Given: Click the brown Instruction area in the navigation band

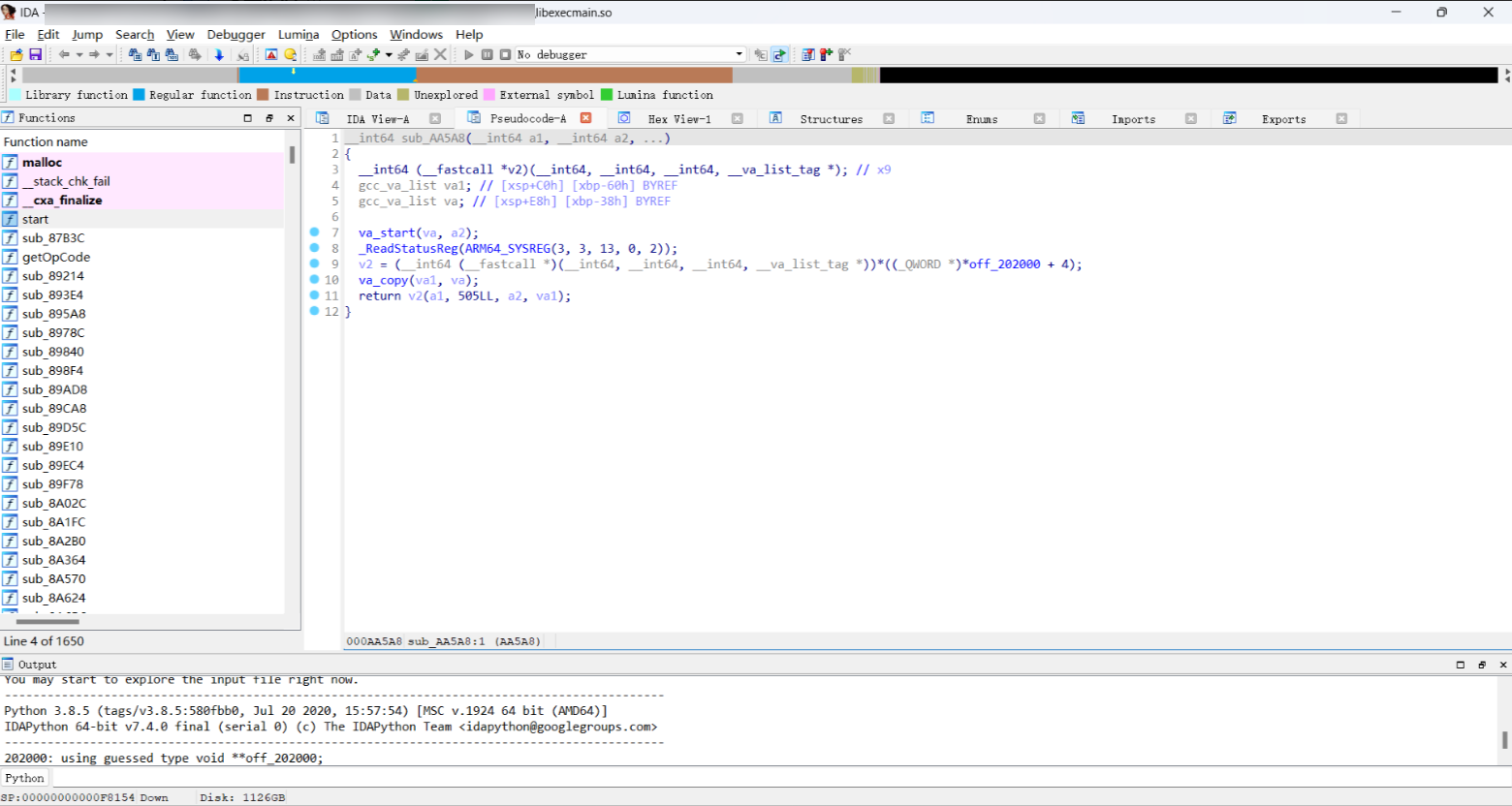Looking at the screenshot, I should tap(574, 76).
